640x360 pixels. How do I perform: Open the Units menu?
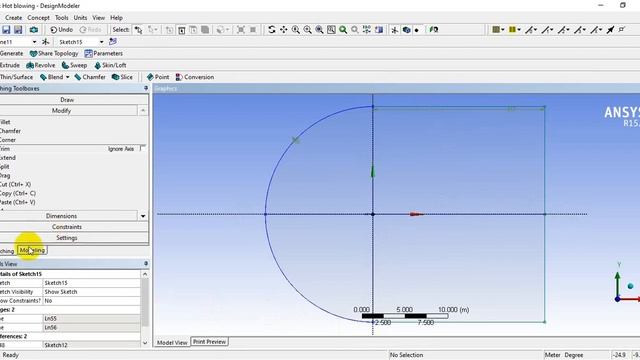point(80,18)
